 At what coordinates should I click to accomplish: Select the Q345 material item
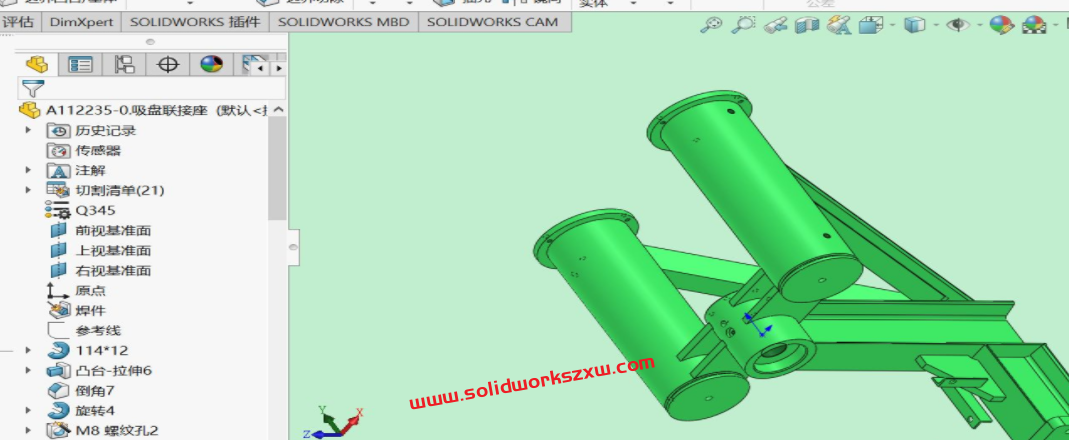[95, 211]
